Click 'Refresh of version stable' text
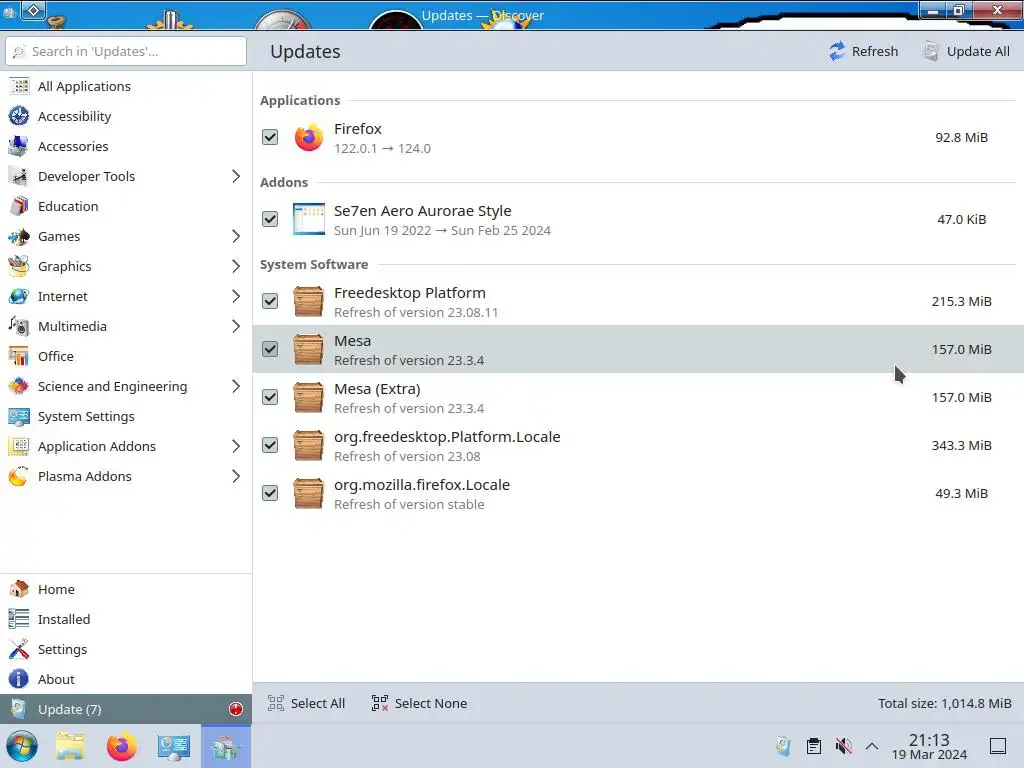The width and height of the screenshot is (1024, 768). [409, 504]
